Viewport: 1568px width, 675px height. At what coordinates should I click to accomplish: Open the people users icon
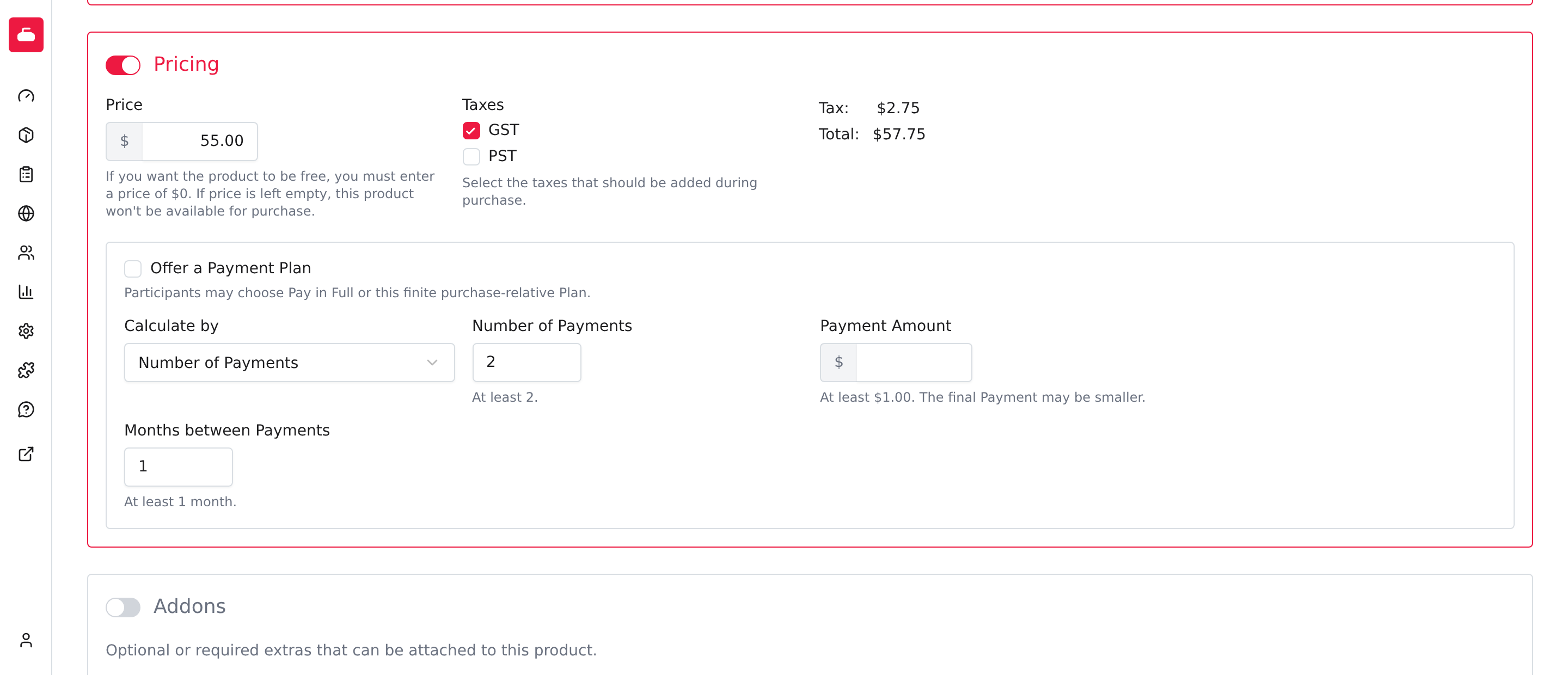(x=26, y=253)
